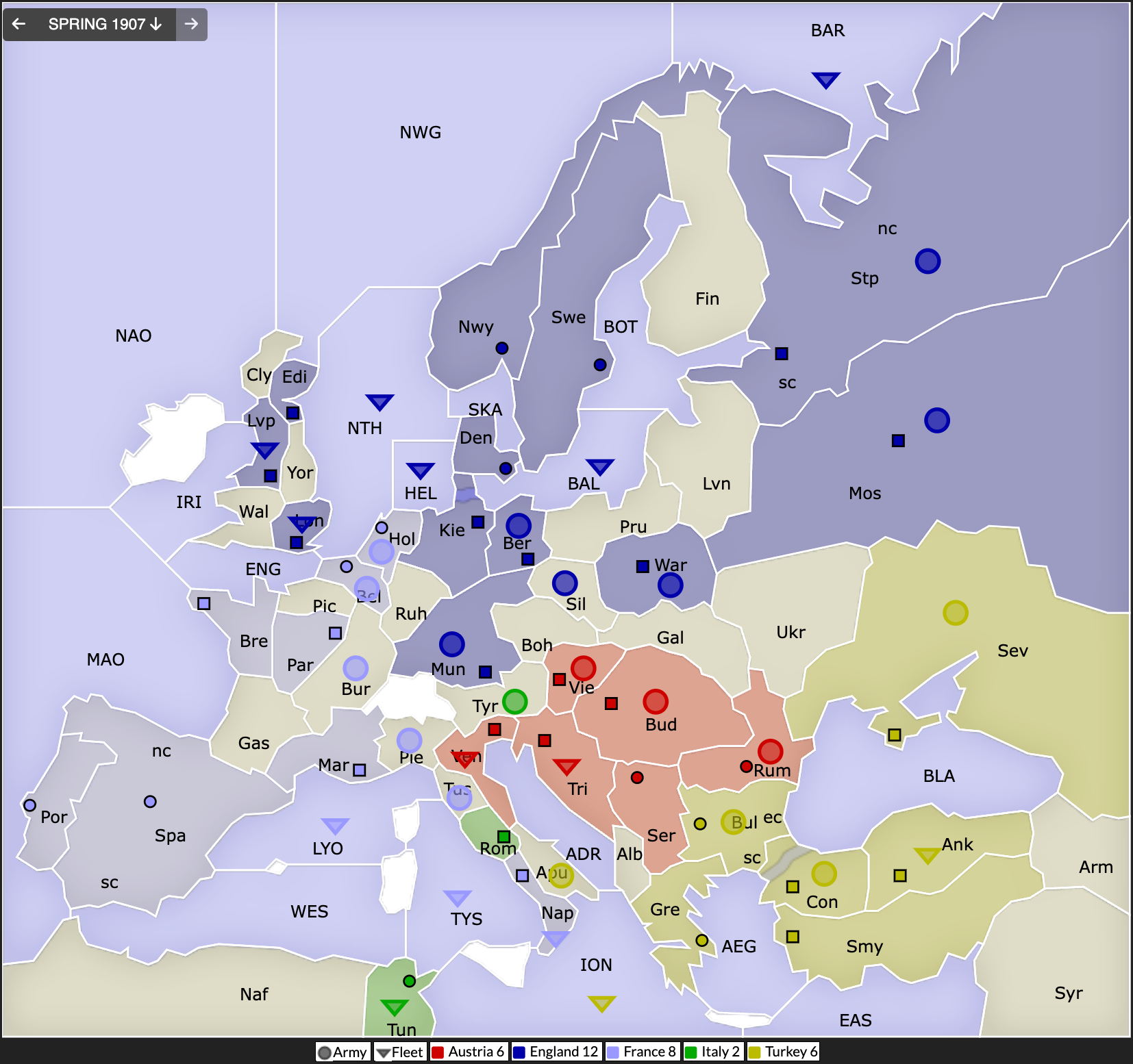Click the BLA sea region label
The image size is (1133, 1064).
click(x=939, y=776)
